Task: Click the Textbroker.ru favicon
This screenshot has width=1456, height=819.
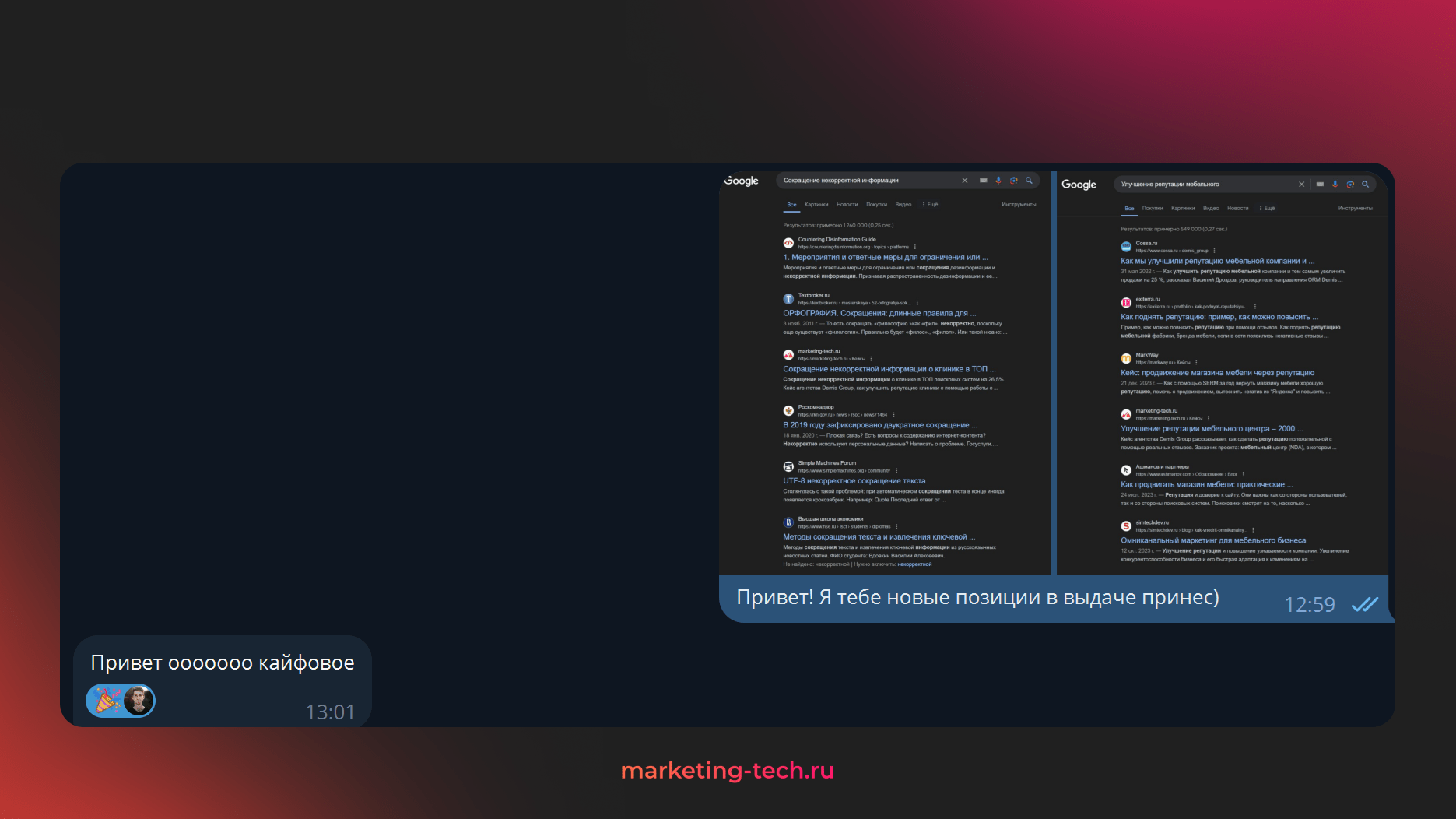Action: (x=788, y=299)
